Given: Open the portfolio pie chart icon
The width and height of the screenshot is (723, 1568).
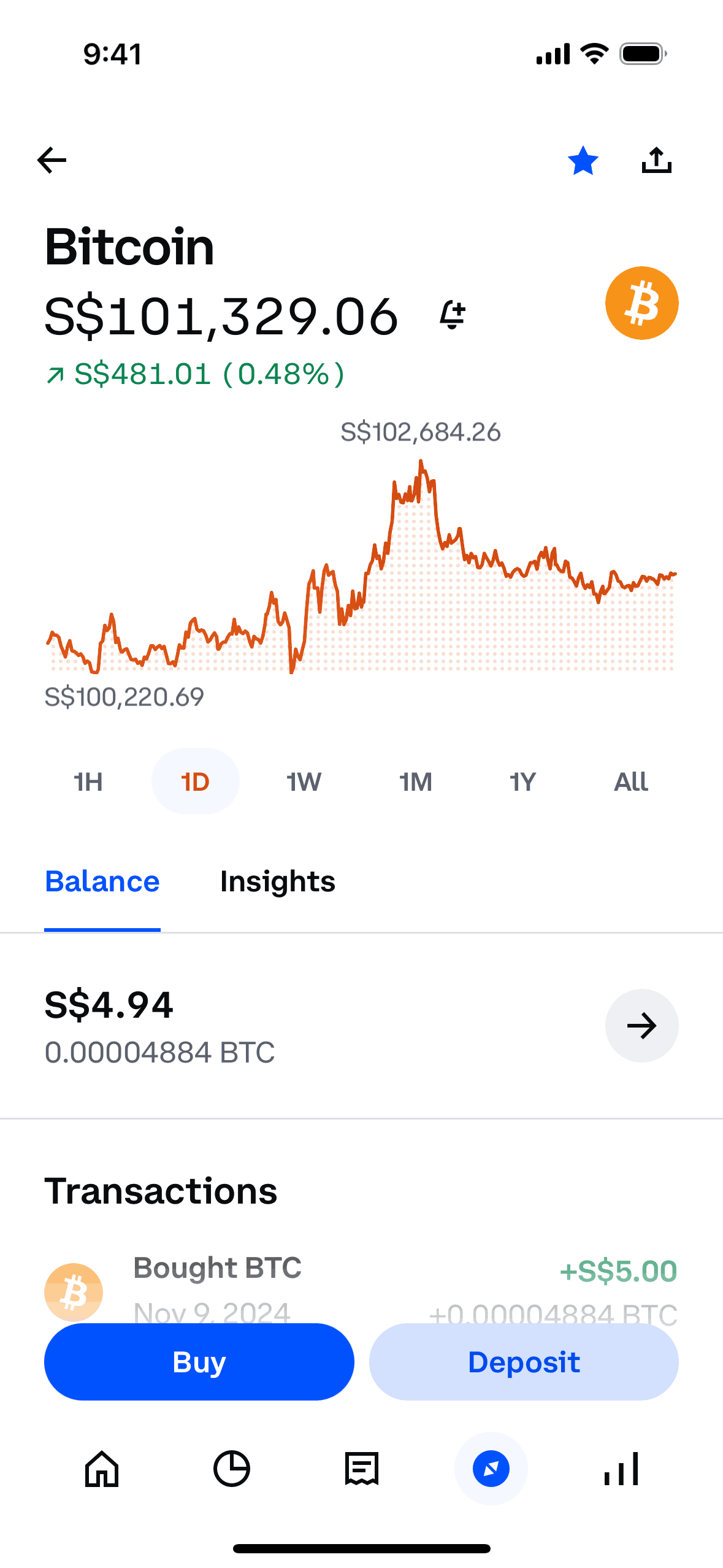Looking at the screenshot, I should pyautogui.click(x=232, y=1469).
